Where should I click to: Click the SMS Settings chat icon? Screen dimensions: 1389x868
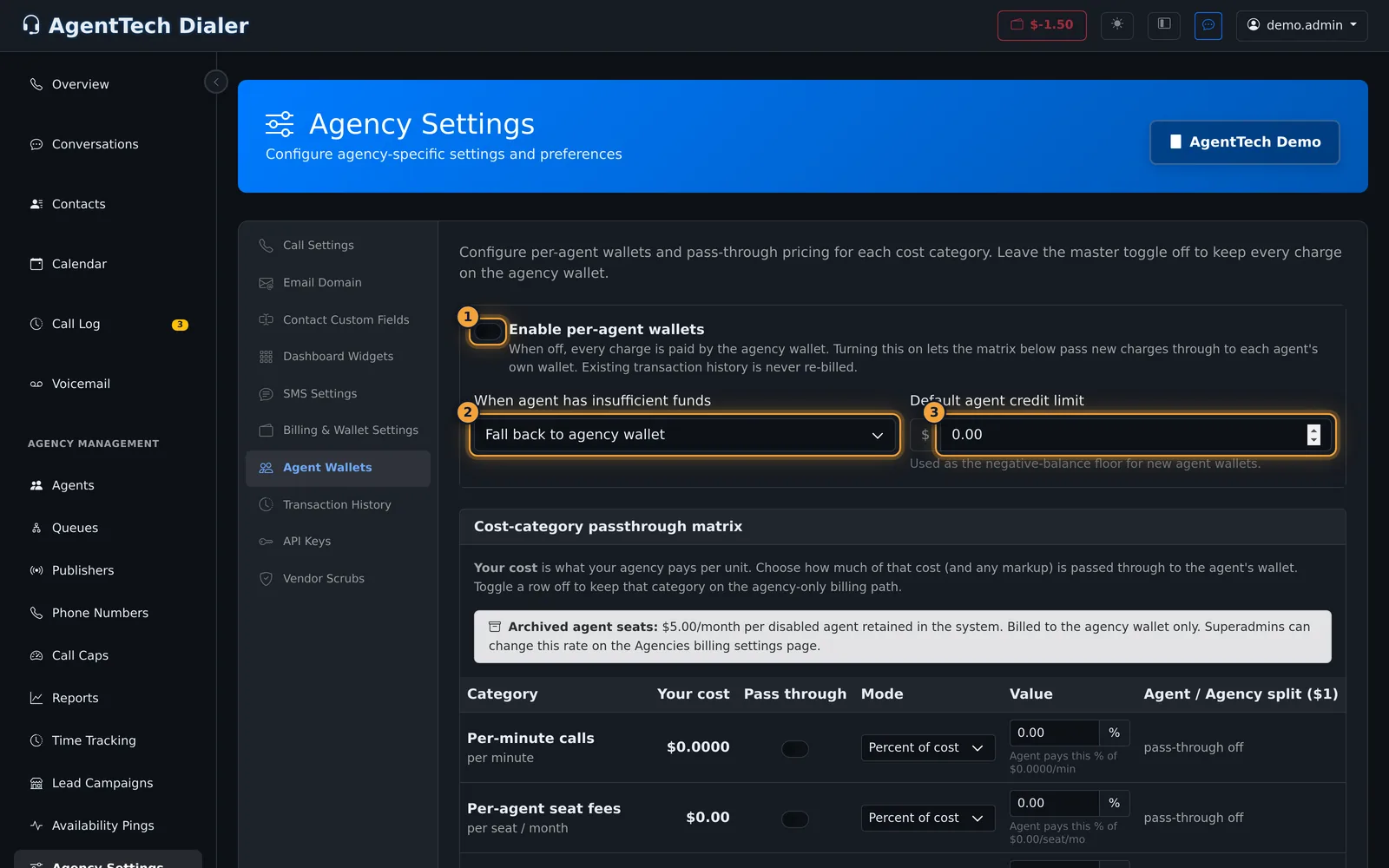click(x=266, y=394)
